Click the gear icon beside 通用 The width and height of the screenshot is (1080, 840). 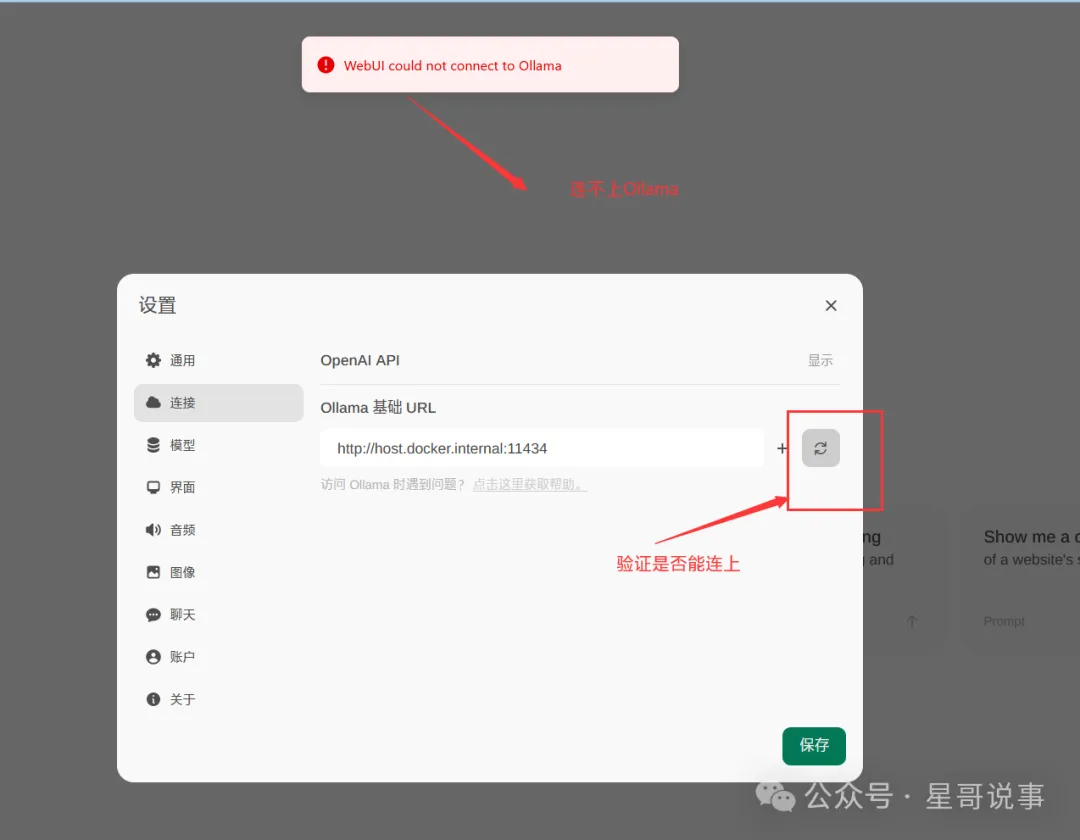pos(153,360)
